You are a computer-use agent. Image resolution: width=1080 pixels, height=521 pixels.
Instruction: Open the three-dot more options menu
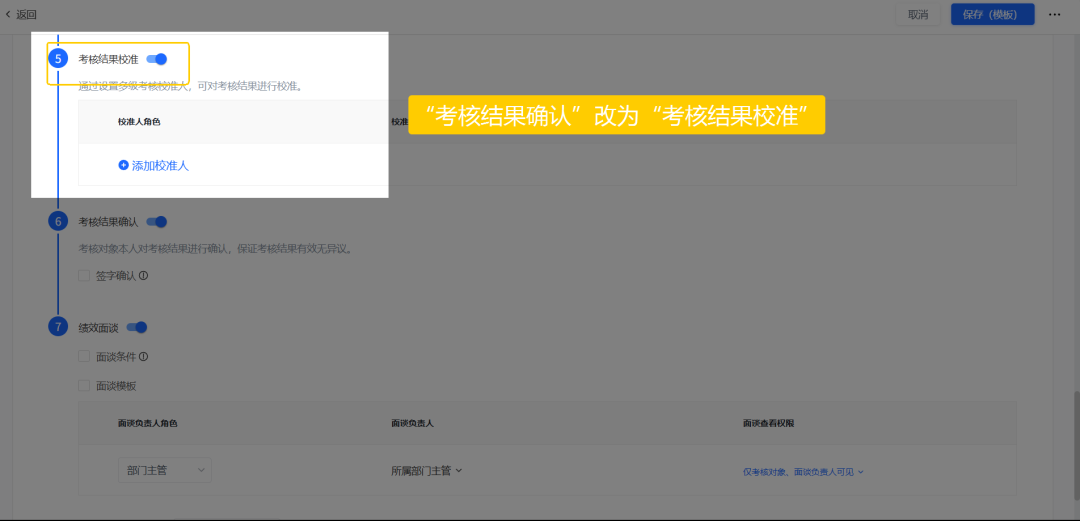[1054, 14]
